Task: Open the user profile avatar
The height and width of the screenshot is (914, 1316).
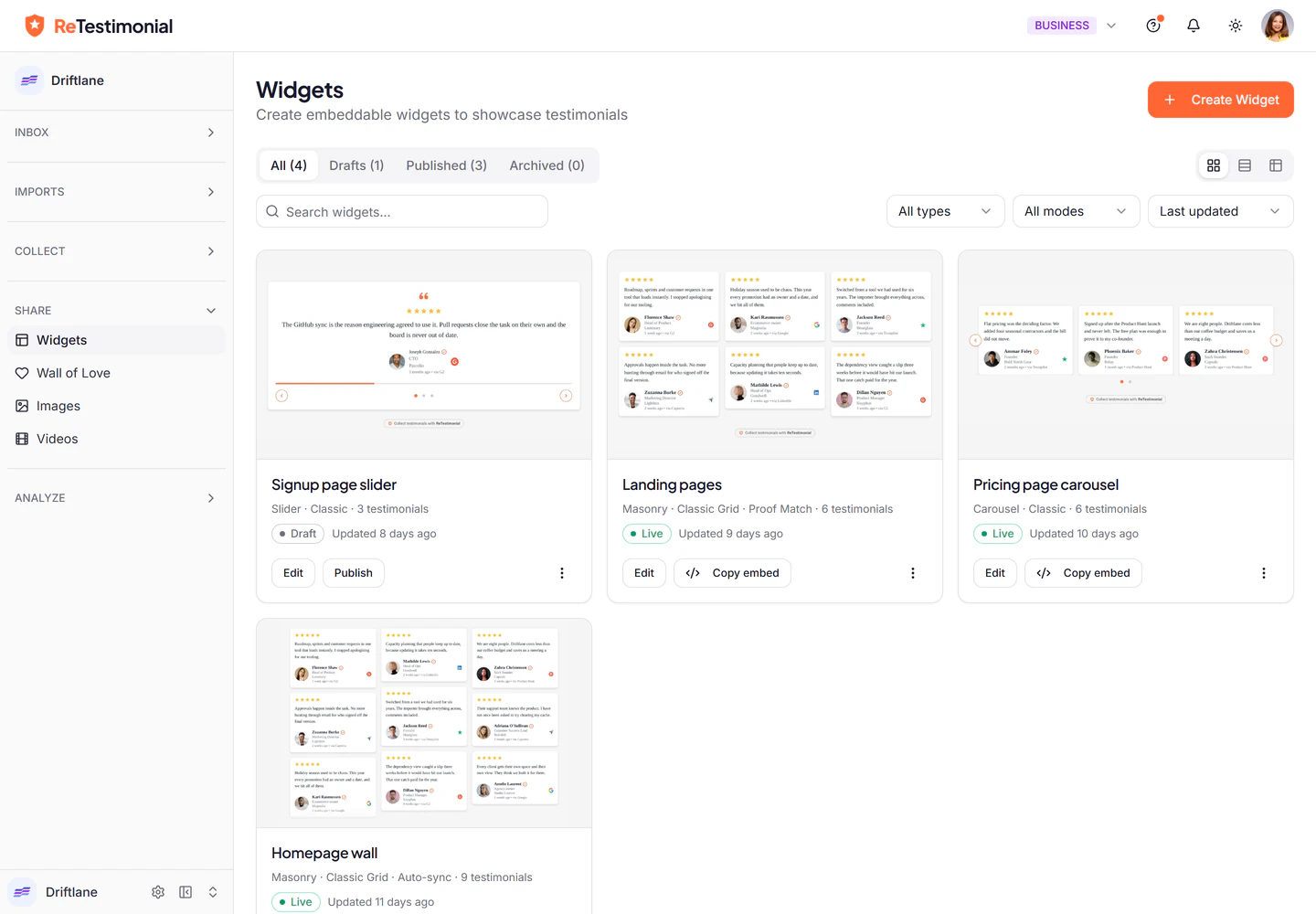Action: [x=1278, y=26]
